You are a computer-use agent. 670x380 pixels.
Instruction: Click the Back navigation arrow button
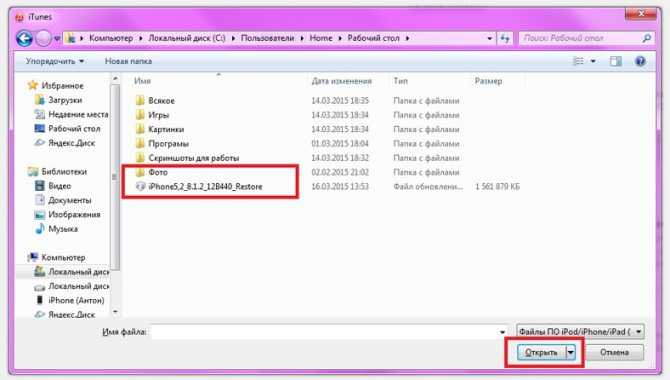point(24,38)
